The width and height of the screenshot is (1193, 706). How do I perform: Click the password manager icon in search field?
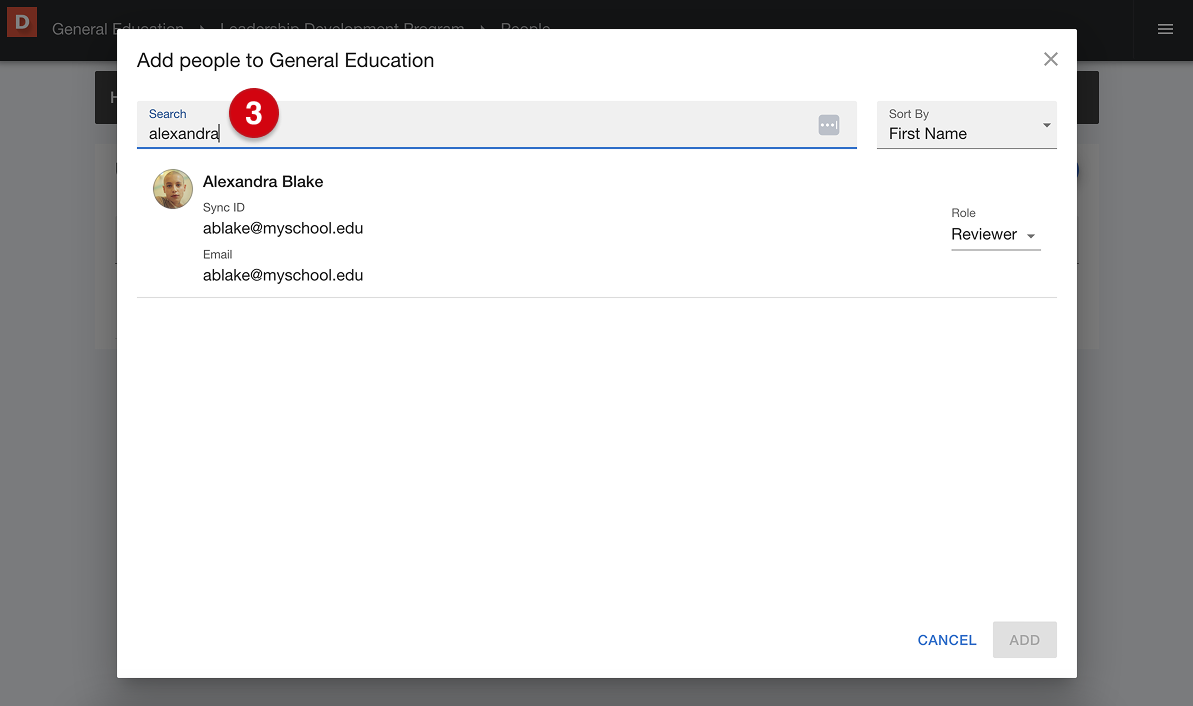[x=829, y=125]
